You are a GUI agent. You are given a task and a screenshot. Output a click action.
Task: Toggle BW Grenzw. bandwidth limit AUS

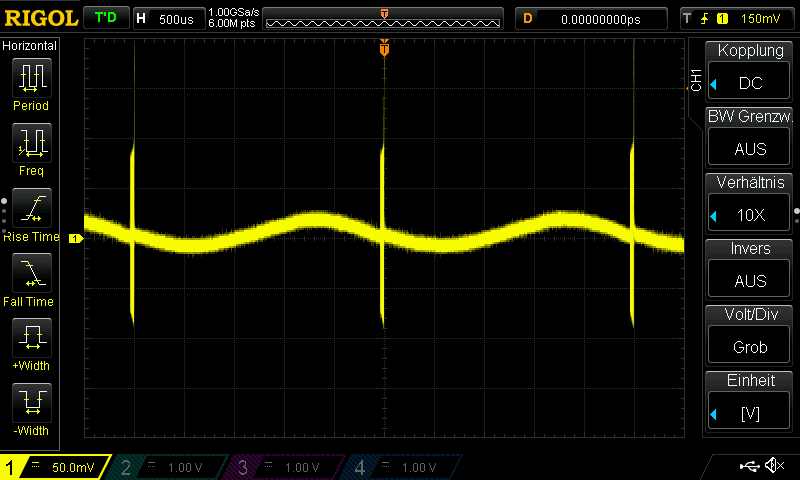pyautogui.click(x=750, y=138)
